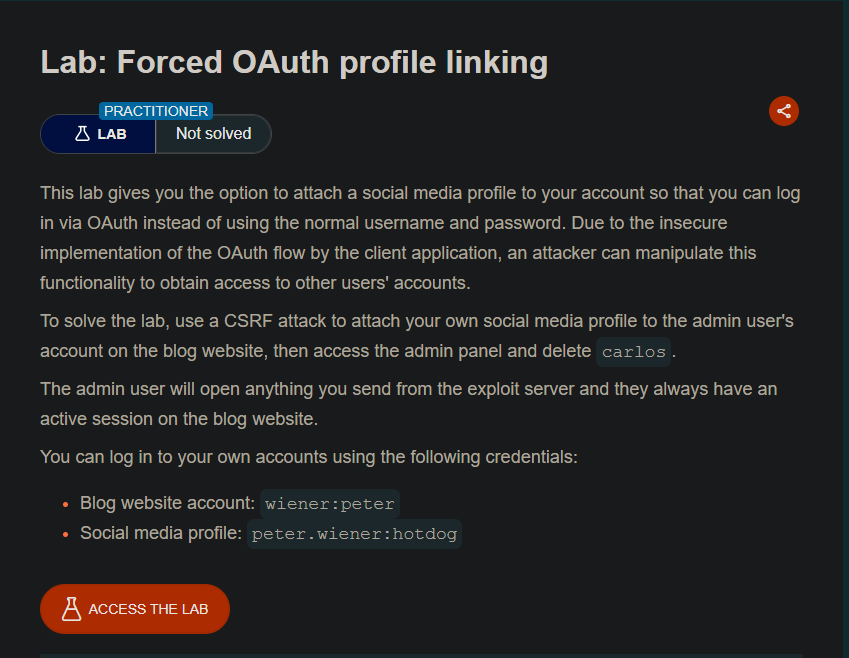This screenshot has height=658, width=849.
Task: Click the Forced OAuth profile linking heading
Action: coord(295,62)
